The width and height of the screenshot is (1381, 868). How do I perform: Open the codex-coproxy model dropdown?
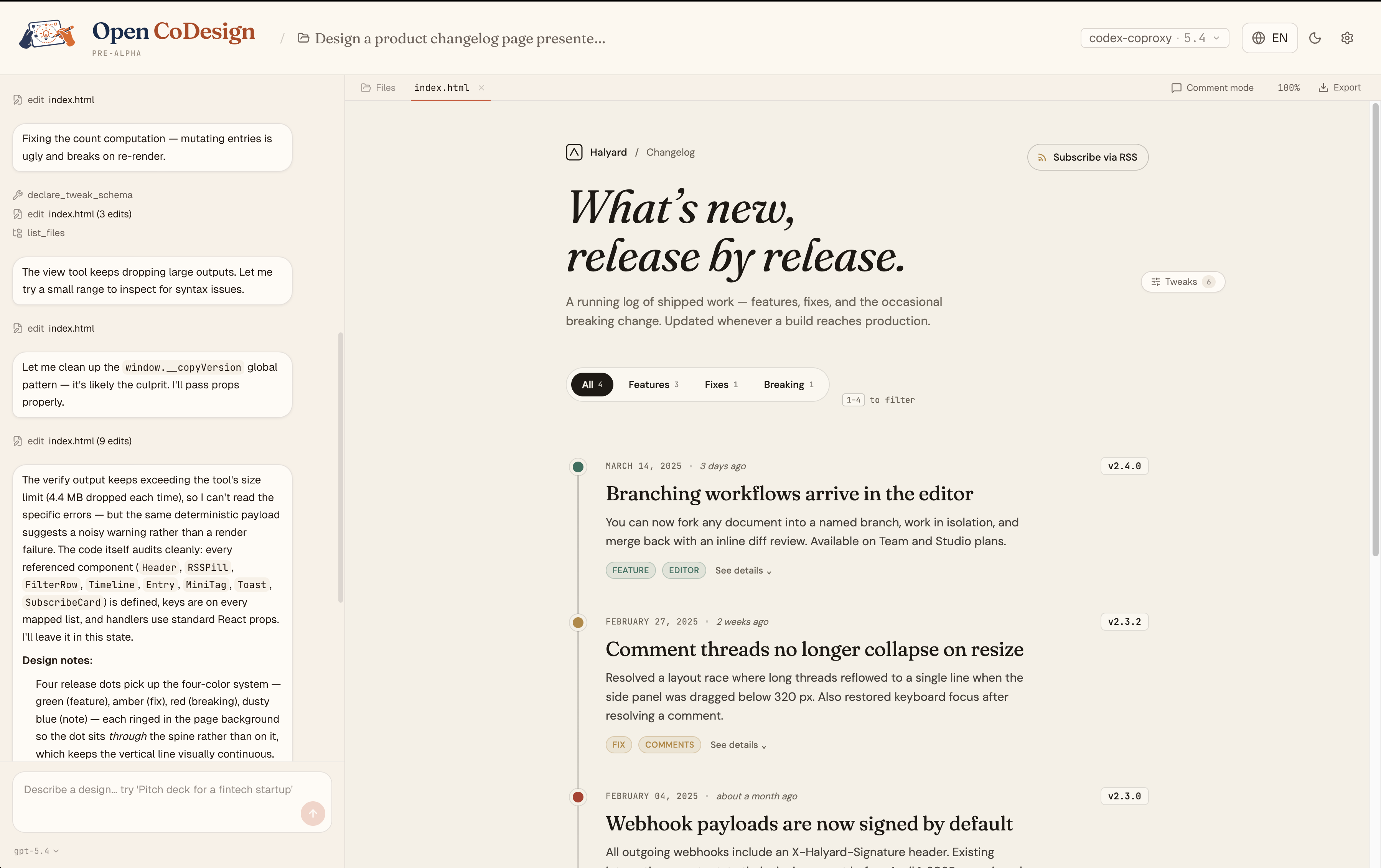point(1154,38)
